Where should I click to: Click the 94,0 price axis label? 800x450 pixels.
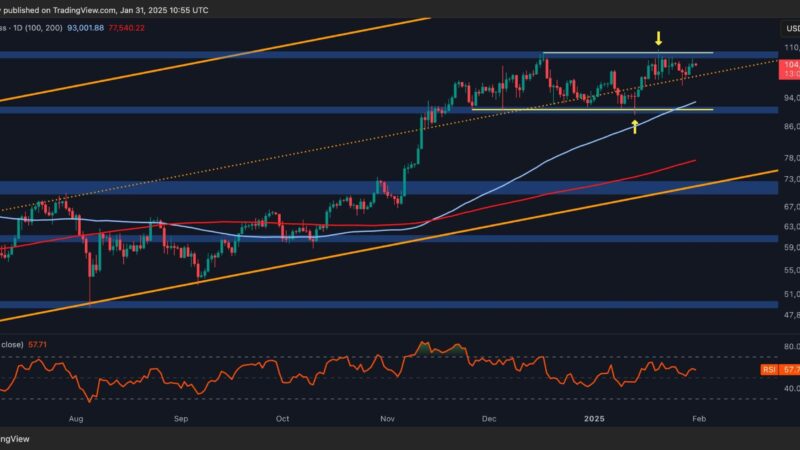(792, 98)
